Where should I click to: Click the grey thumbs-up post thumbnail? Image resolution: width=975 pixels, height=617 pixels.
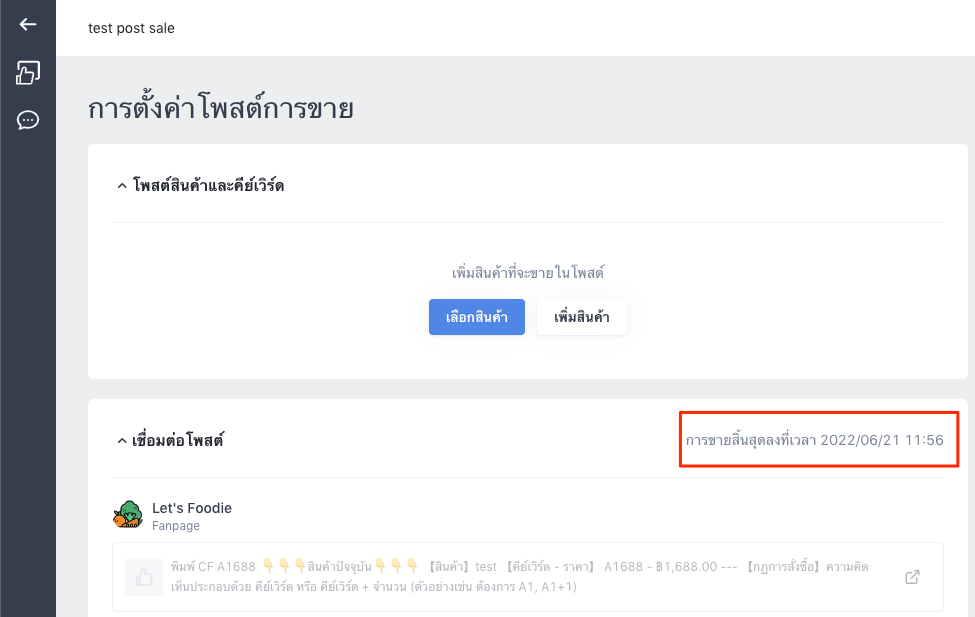coord(144,577)
